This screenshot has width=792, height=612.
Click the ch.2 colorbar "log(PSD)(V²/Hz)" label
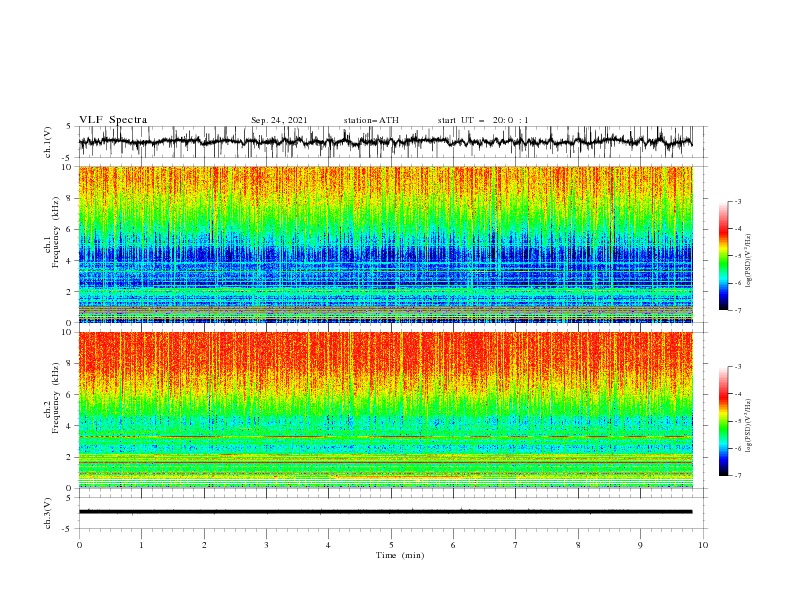click(x=748, y=426)
